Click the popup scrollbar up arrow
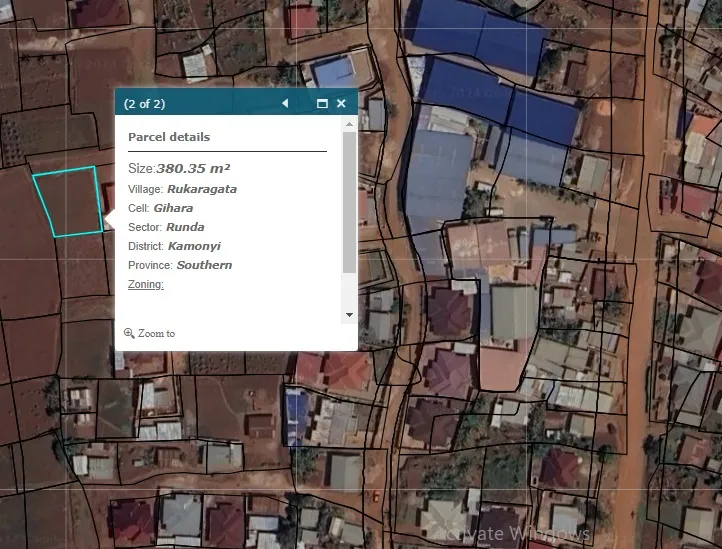The width and height of the screenshot is (722, 549). (349, 124)
